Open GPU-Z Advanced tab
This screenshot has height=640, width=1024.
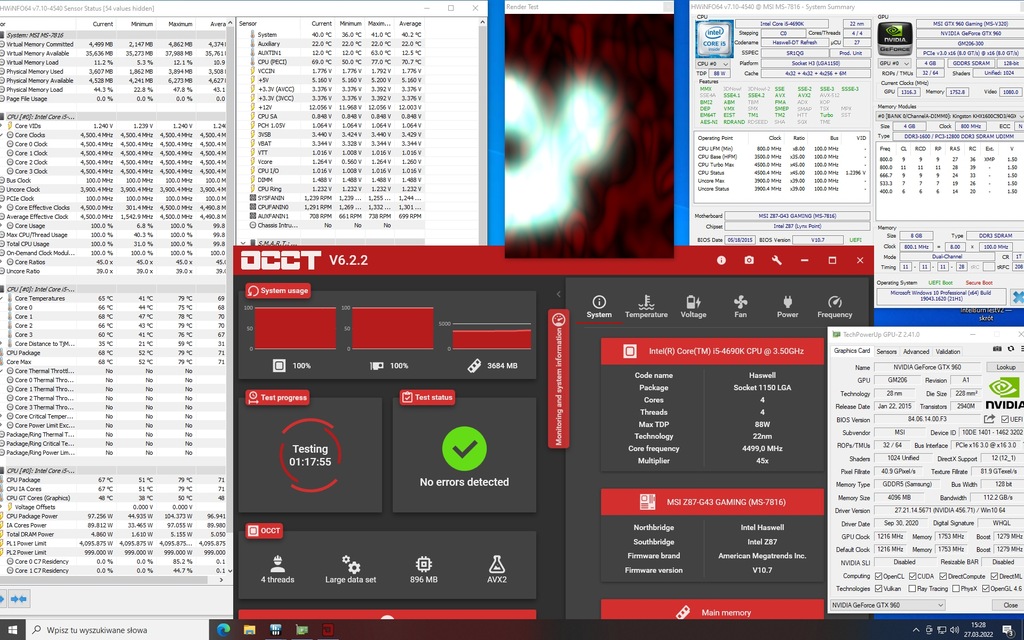916,351
